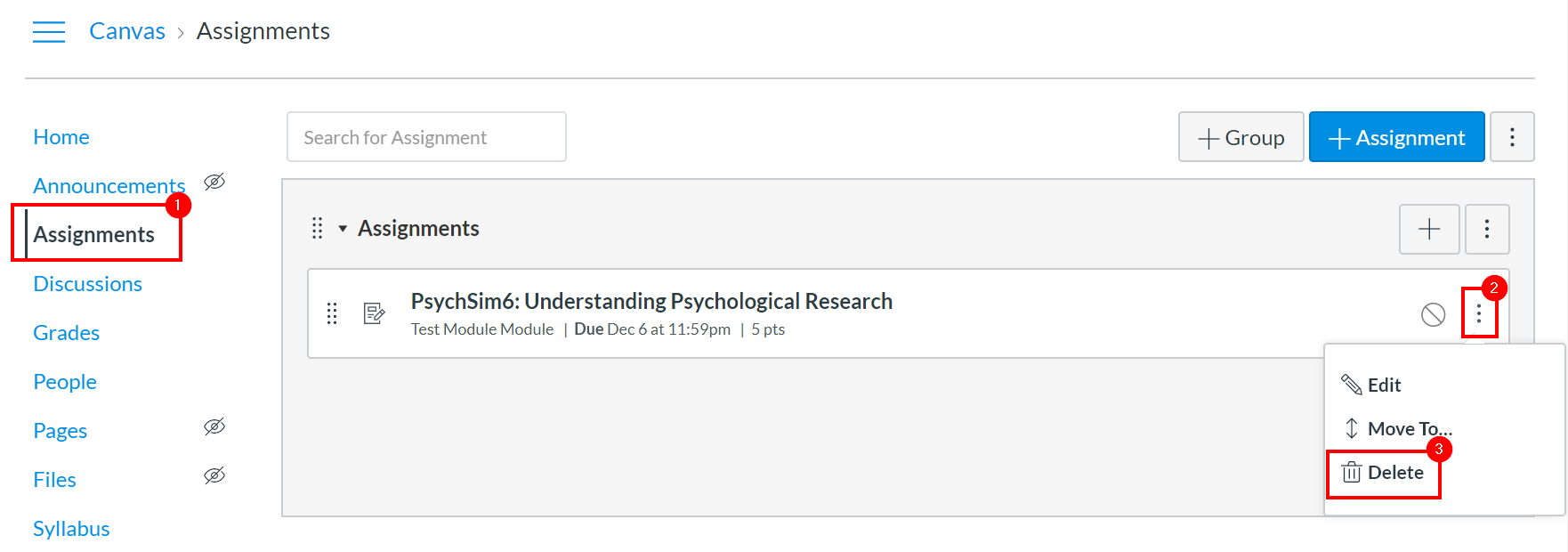Select Edit from the assignment context menu
Screen dimensions: 1568x552
click(x=1384, y=385)
